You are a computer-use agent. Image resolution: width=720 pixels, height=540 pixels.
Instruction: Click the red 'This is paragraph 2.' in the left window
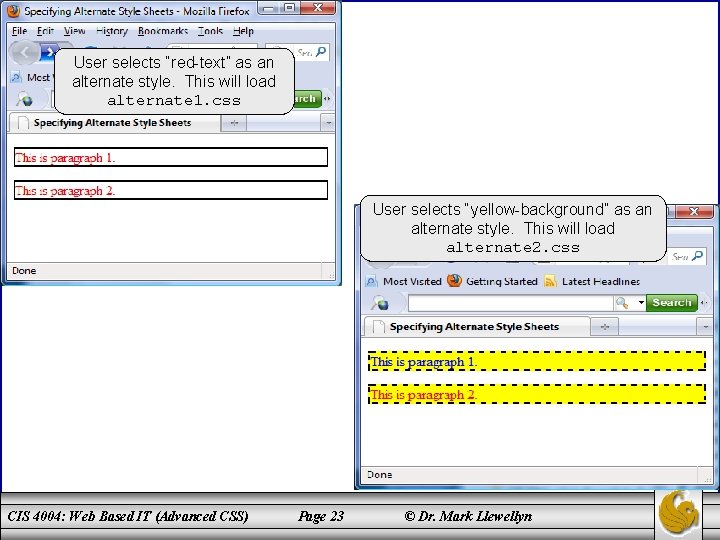click(65, 191)
